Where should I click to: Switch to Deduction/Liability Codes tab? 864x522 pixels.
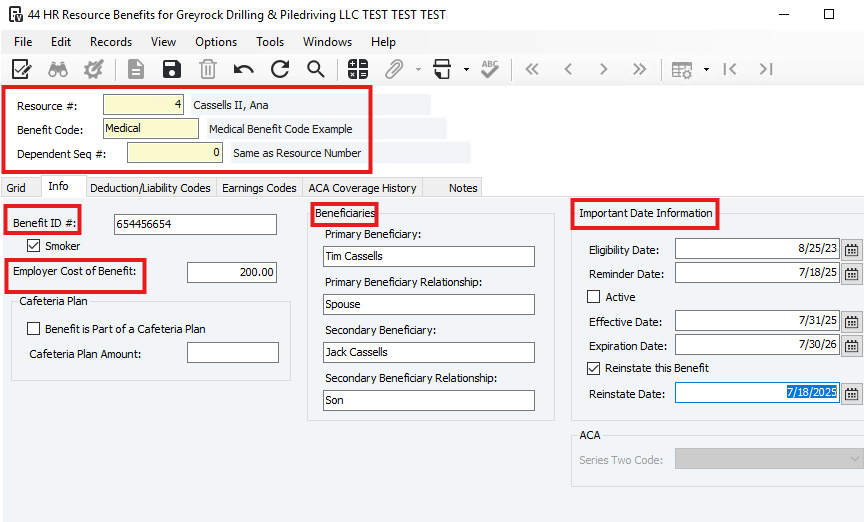[x=150, y=187]
